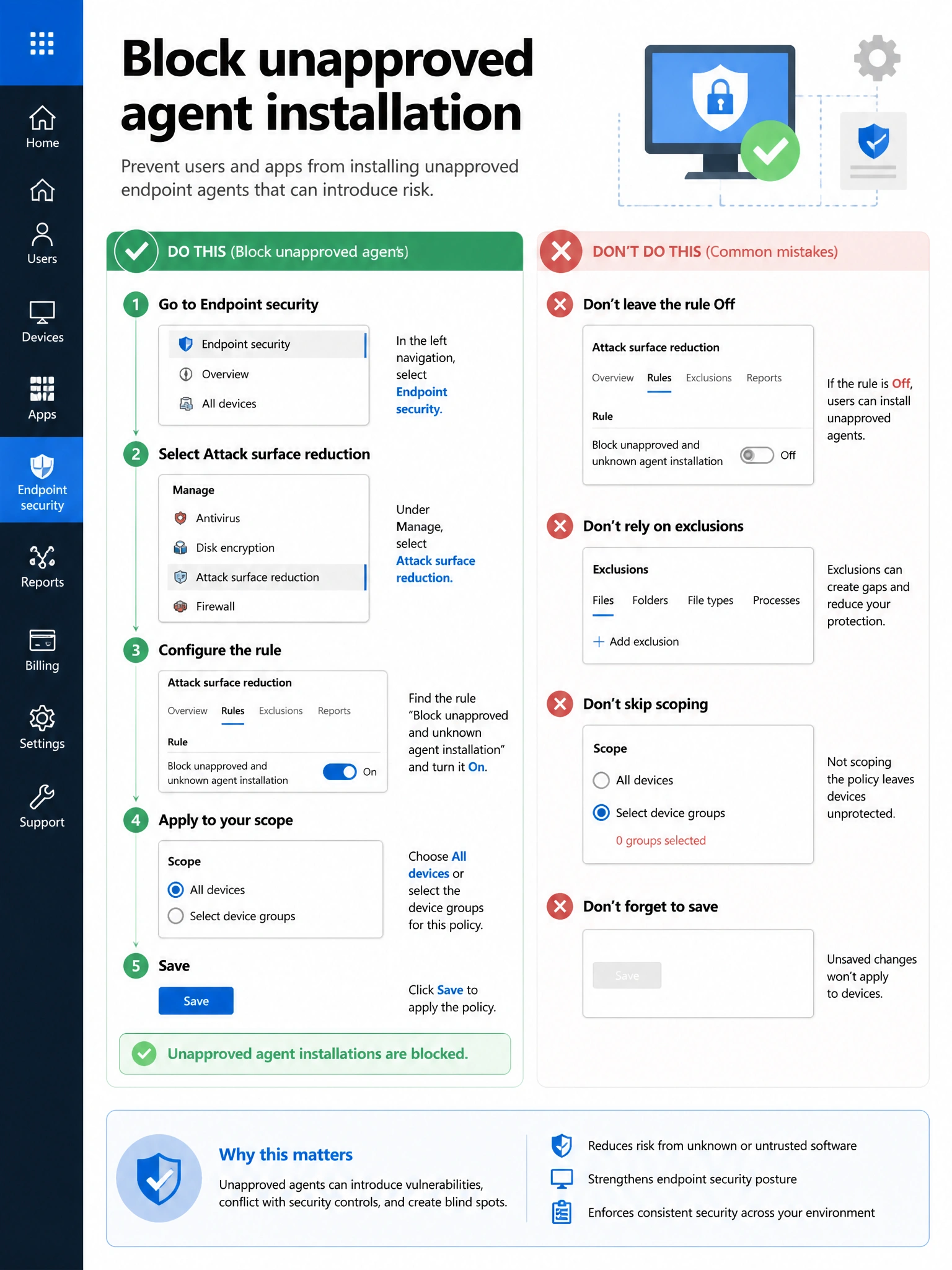Click the large shield in Why this matters
The width and height of the screenshot is (952, 1270).
(x=159, y=1178)
